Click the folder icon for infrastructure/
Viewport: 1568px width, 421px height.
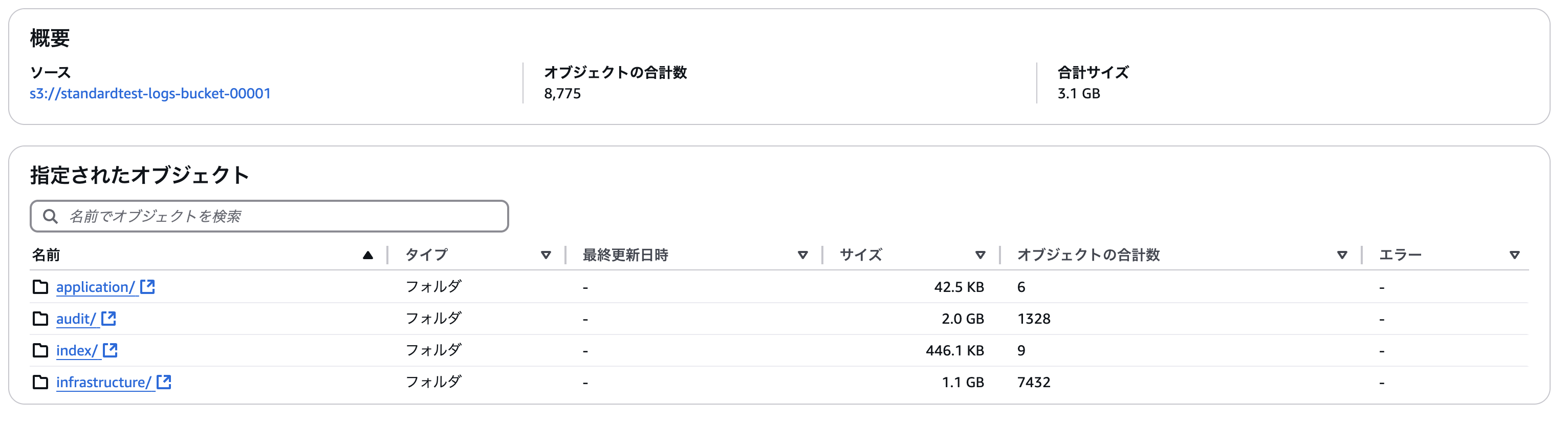tap(40, 382)
